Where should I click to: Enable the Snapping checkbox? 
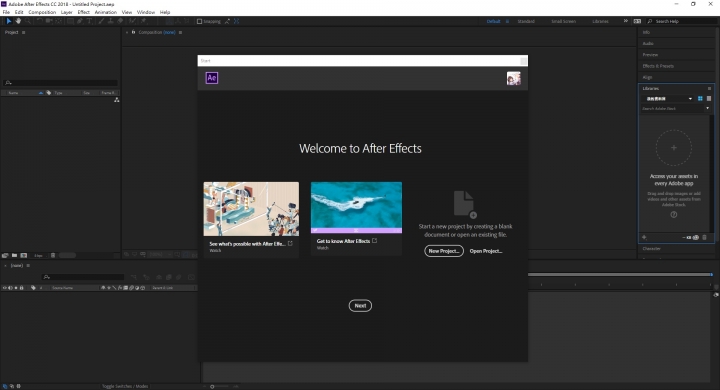point(199,21)
